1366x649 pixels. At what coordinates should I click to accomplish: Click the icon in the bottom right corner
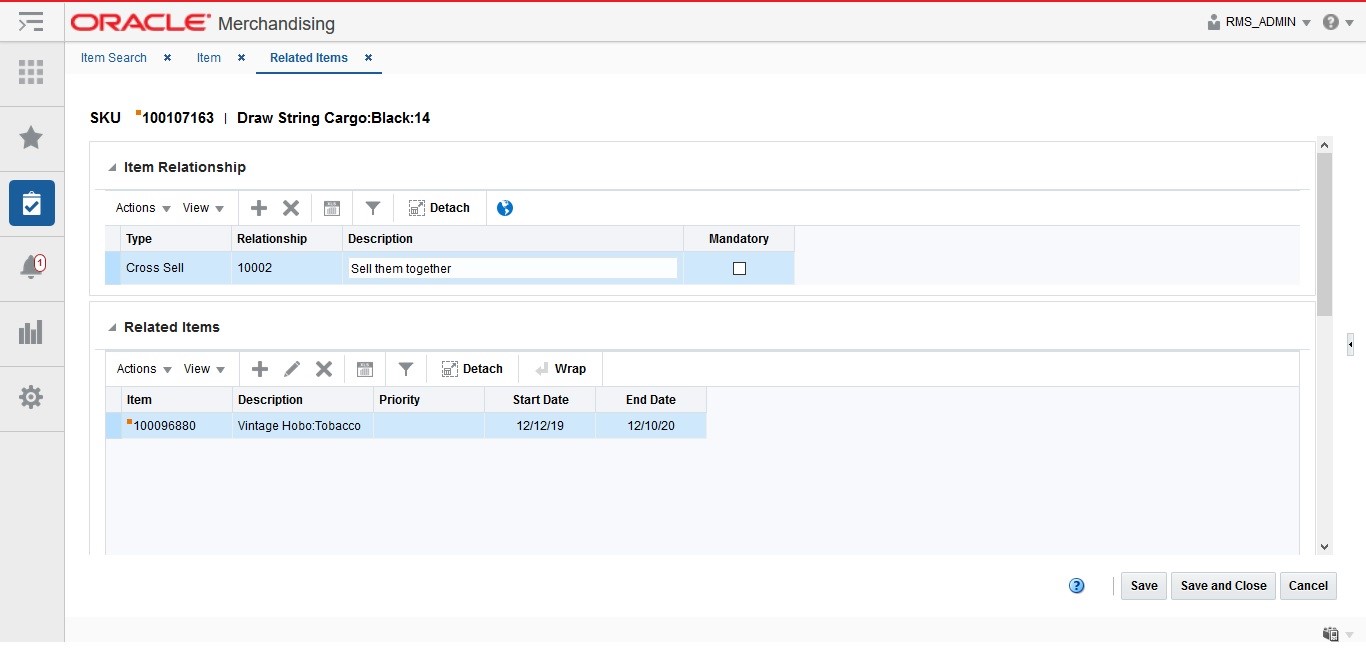tap(1331, 634)
